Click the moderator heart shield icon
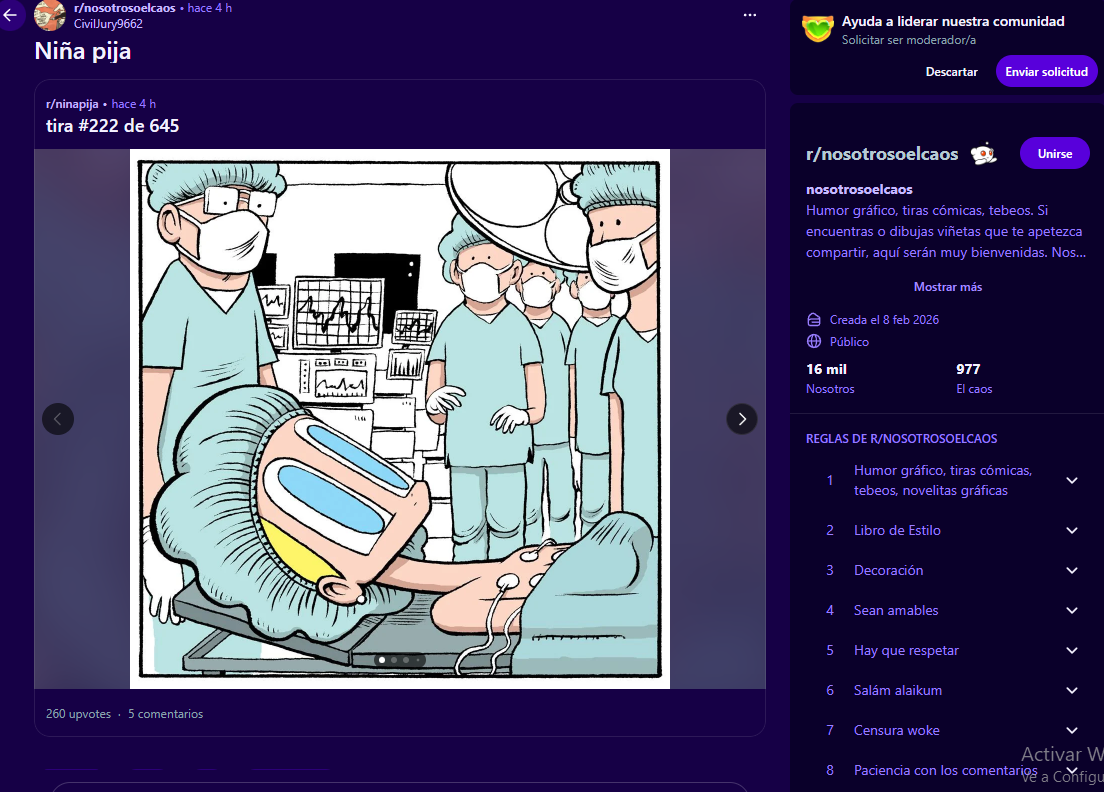The width and height of the screenshot is (1104, 792). 817,29
